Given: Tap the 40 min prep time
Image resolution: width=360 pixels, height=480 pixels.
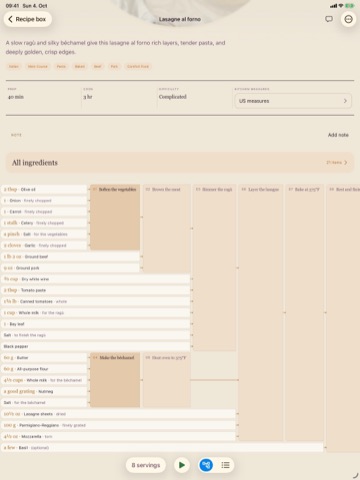Looking at the screenshot, I should (x=16, y=97).
